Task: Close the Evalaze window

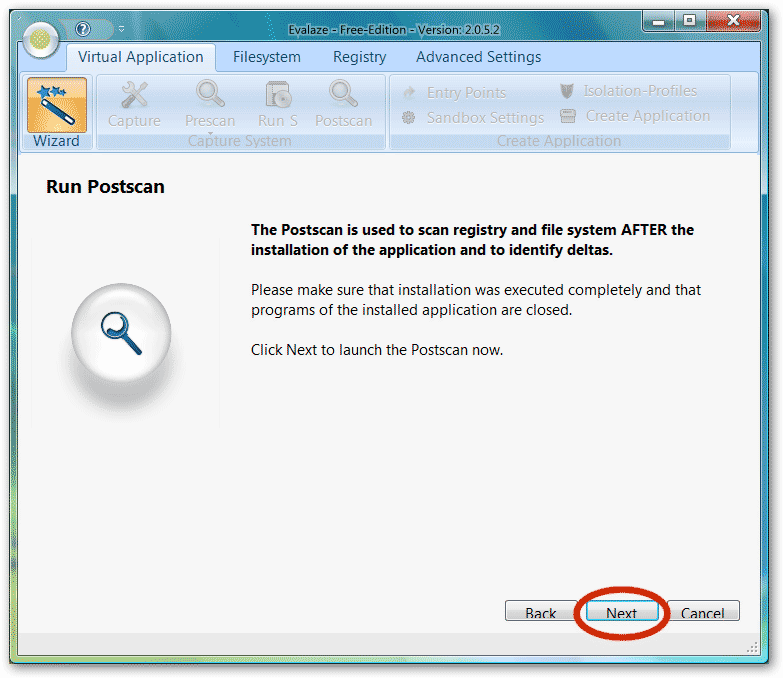Action: (733, 21)
